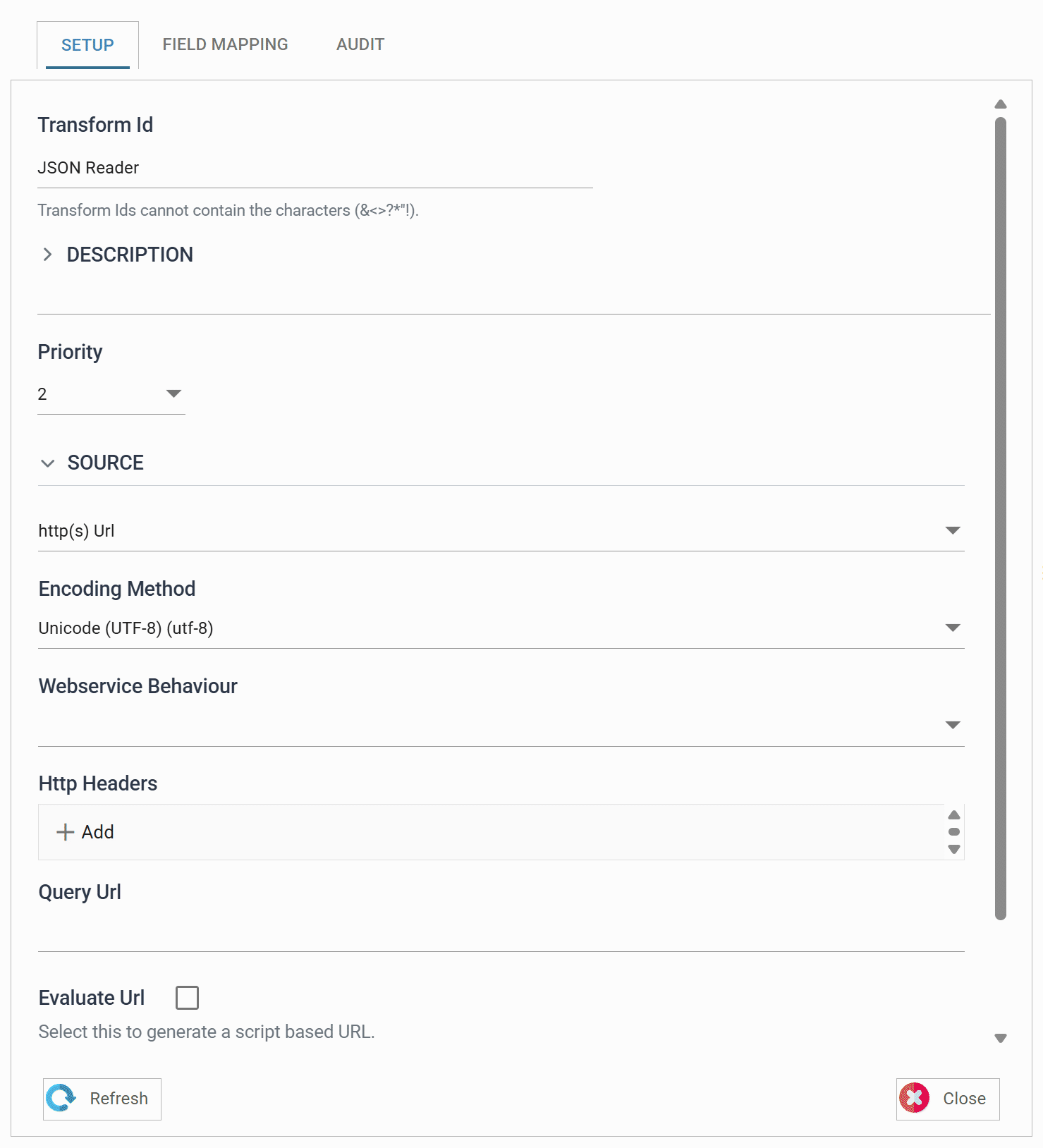Click the Http Headers list down arrow

point(954,850)
